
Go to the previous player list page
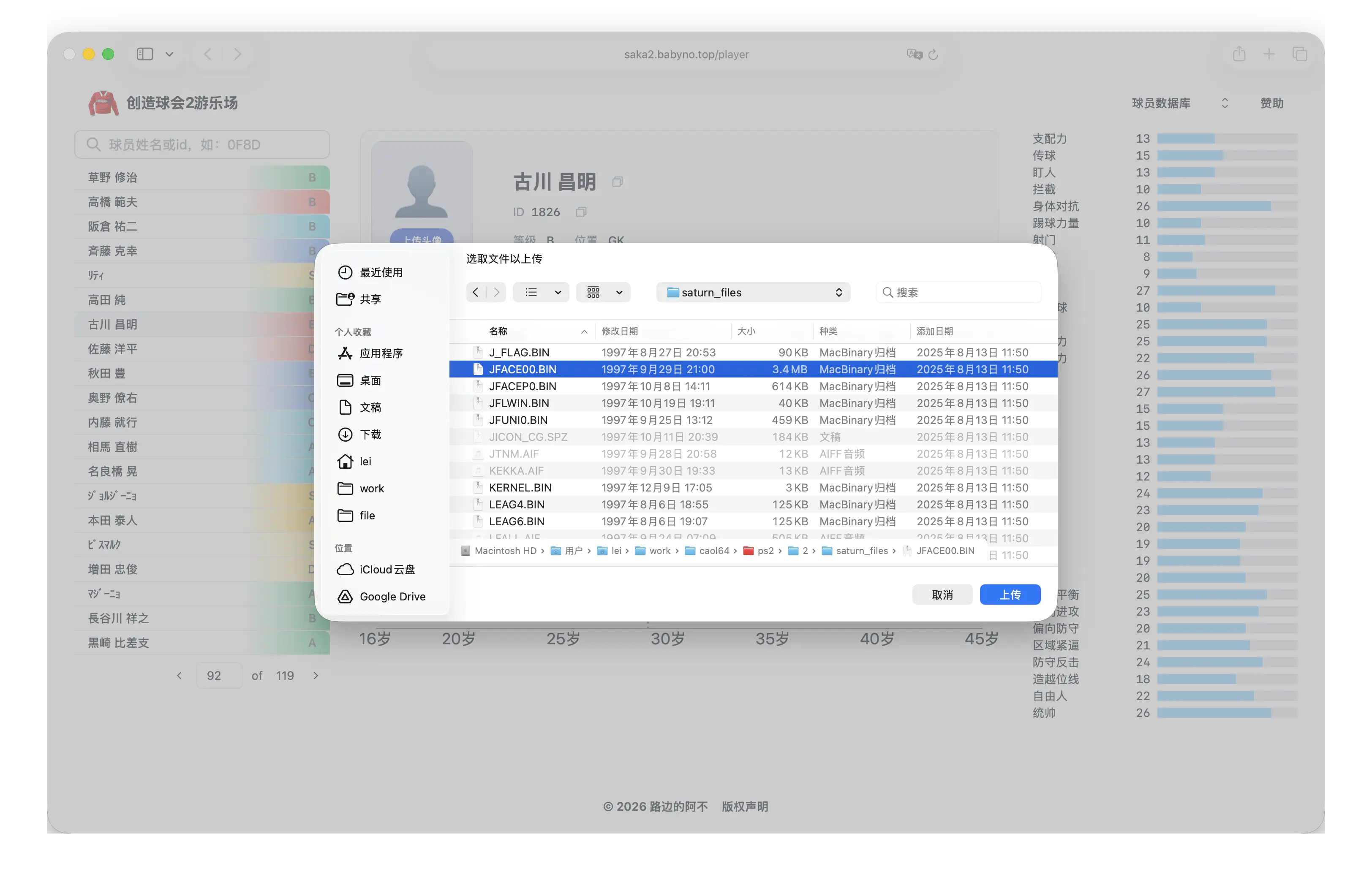pyautogui.click(x=179, y=675)
